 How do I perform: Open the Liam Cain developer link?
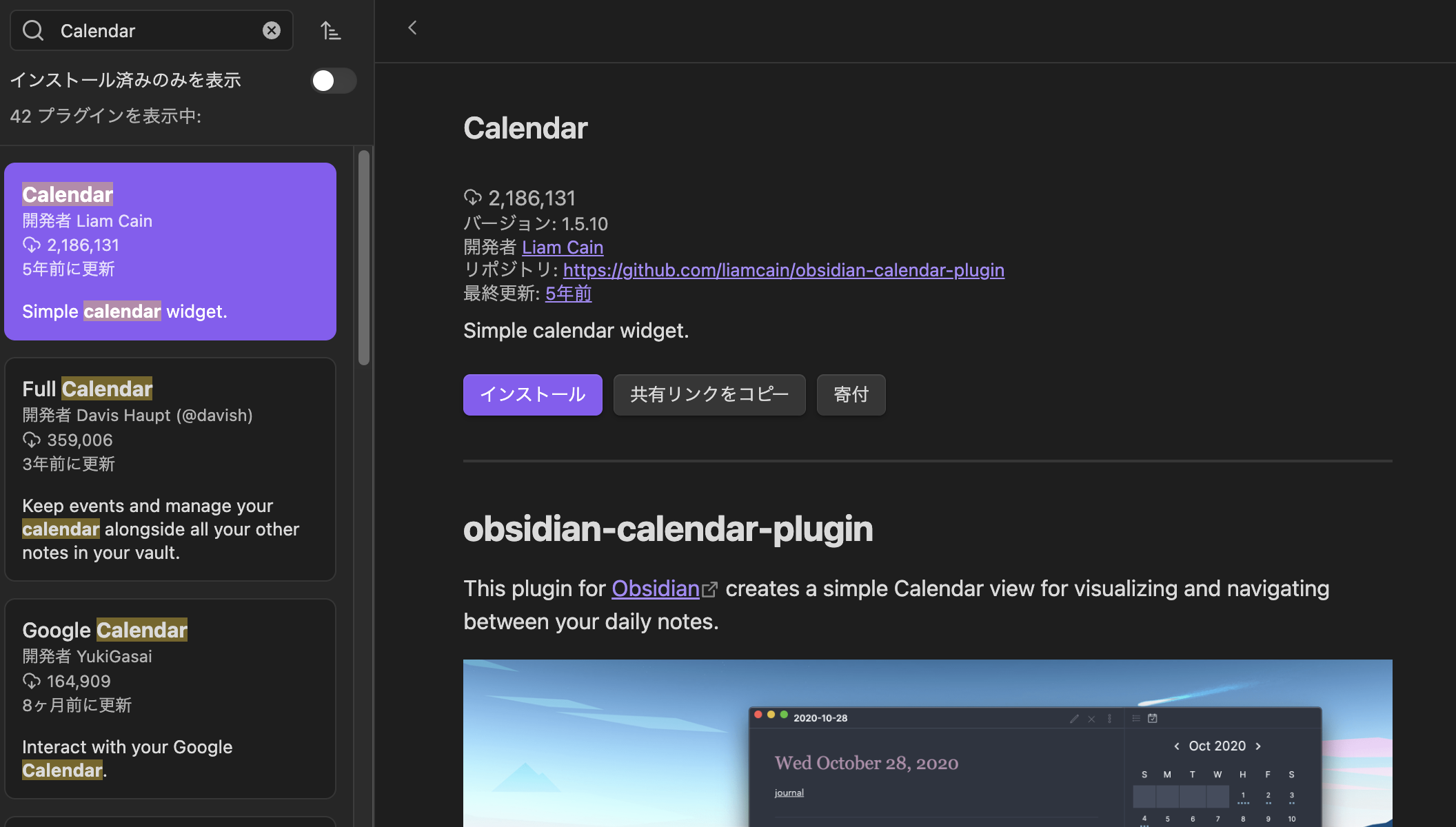pyautogui.click(x=563, y=247)
